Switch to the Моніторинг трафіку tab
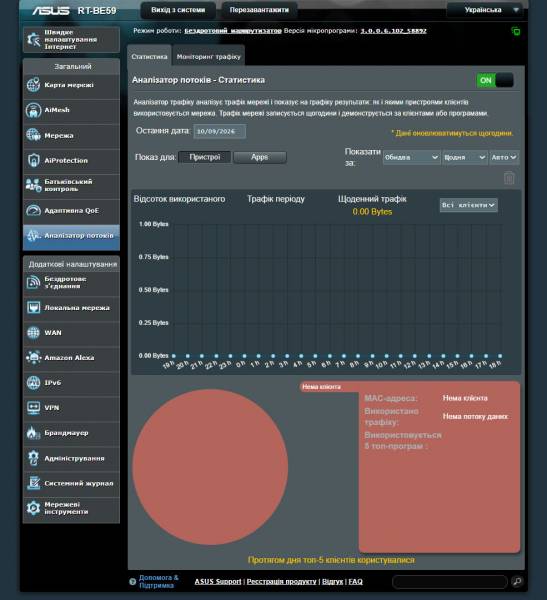The width and height of the screenshot is (547, 600). point(209,57)
